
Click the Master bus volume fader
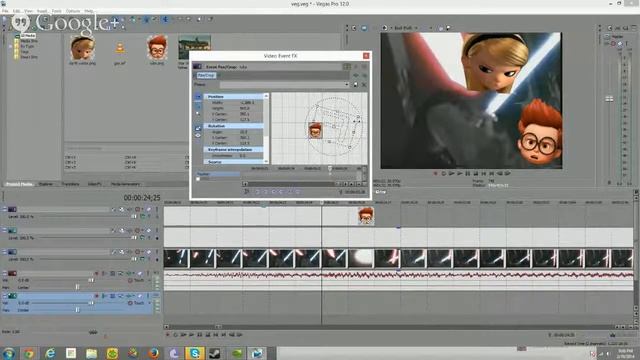(x=609, y=99)
